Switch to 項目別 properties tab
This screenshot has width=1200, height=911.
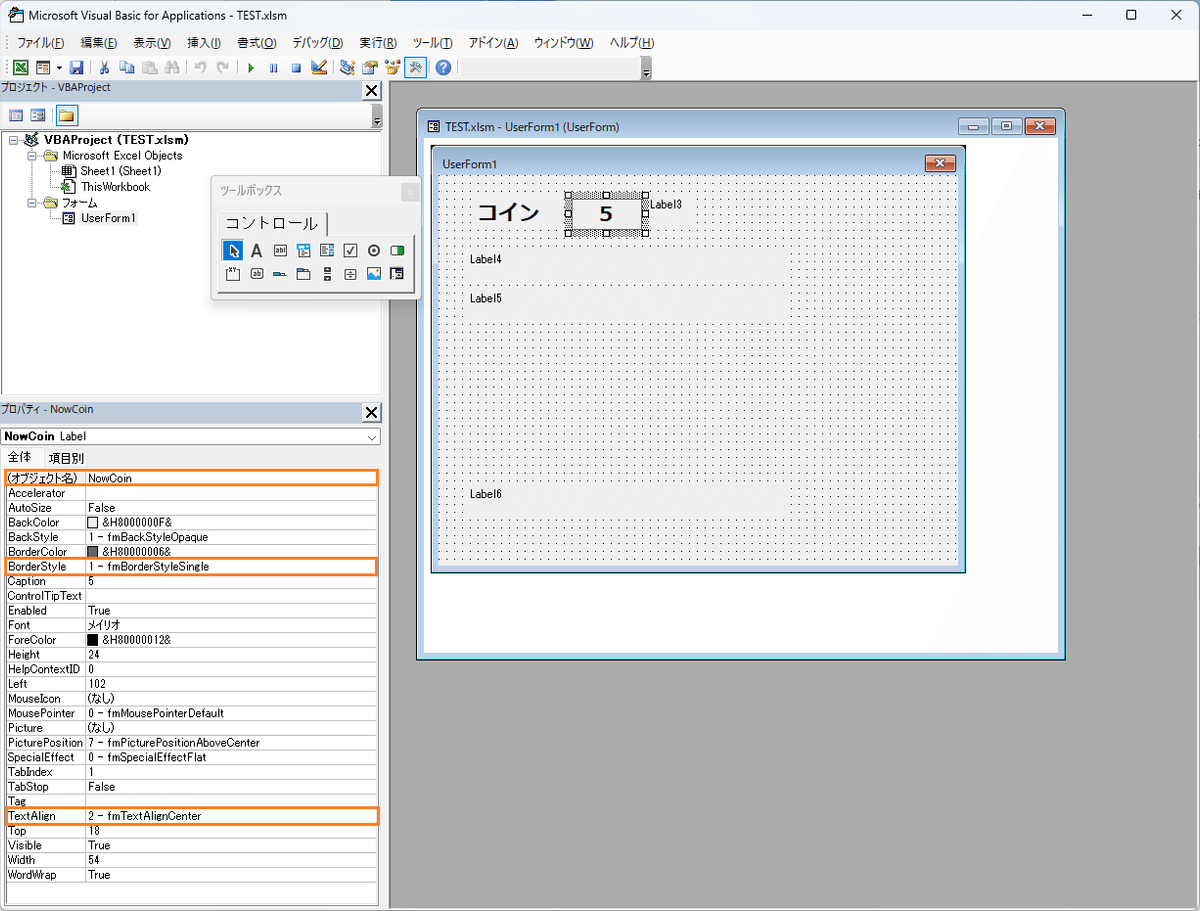tap(66, 458)
